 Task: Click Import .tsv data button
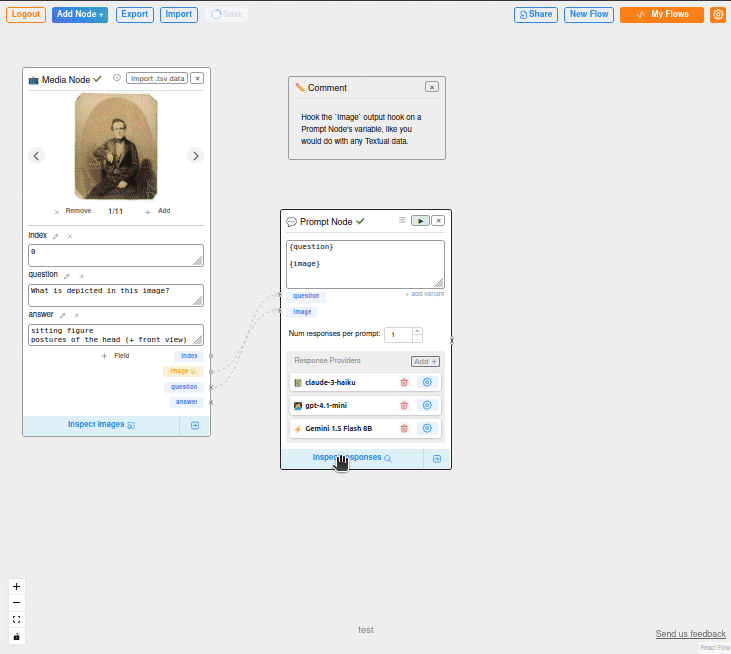[x=157, y=78]
